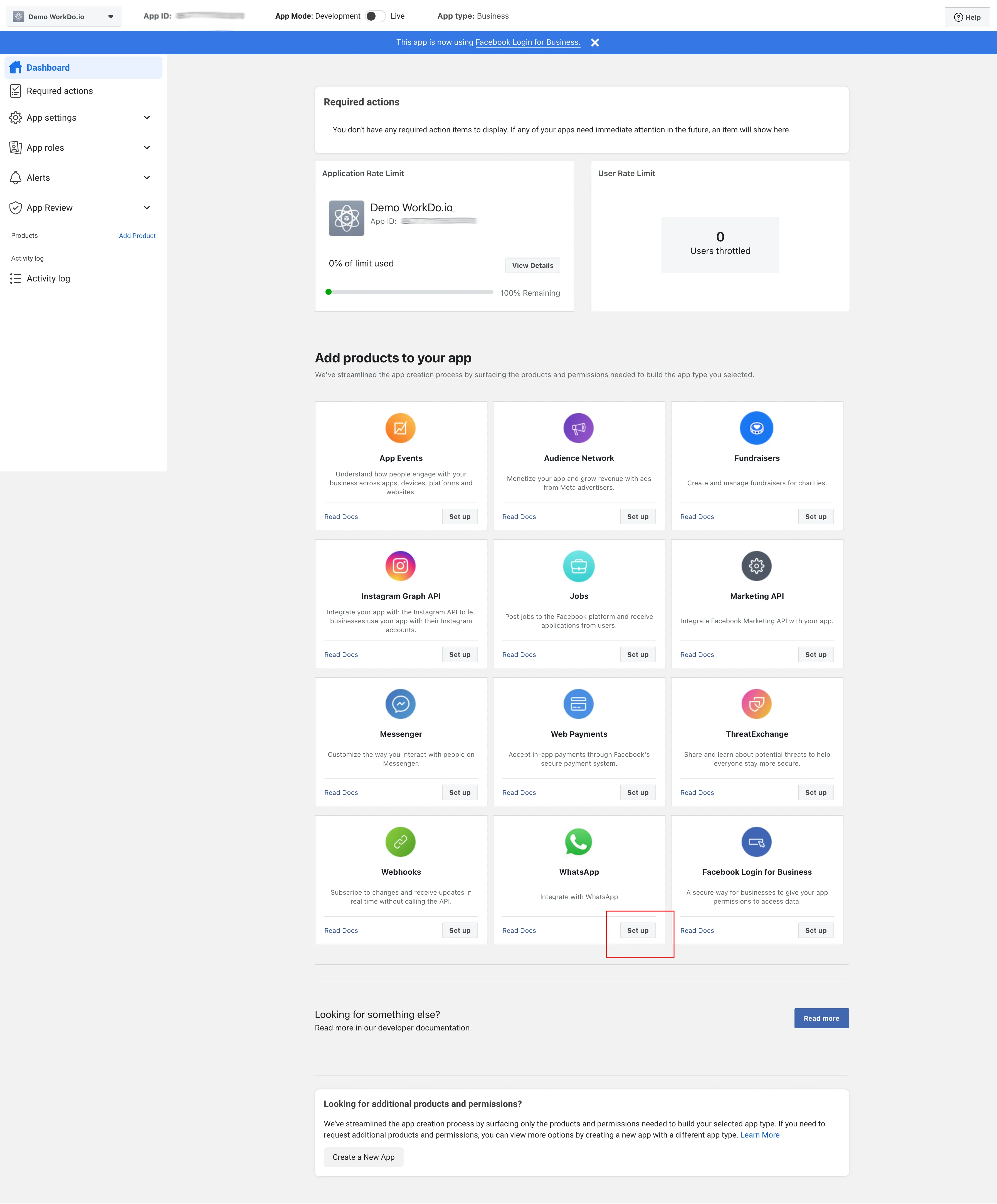Open the Facebook Login for Business banner link

click(527, 43)
